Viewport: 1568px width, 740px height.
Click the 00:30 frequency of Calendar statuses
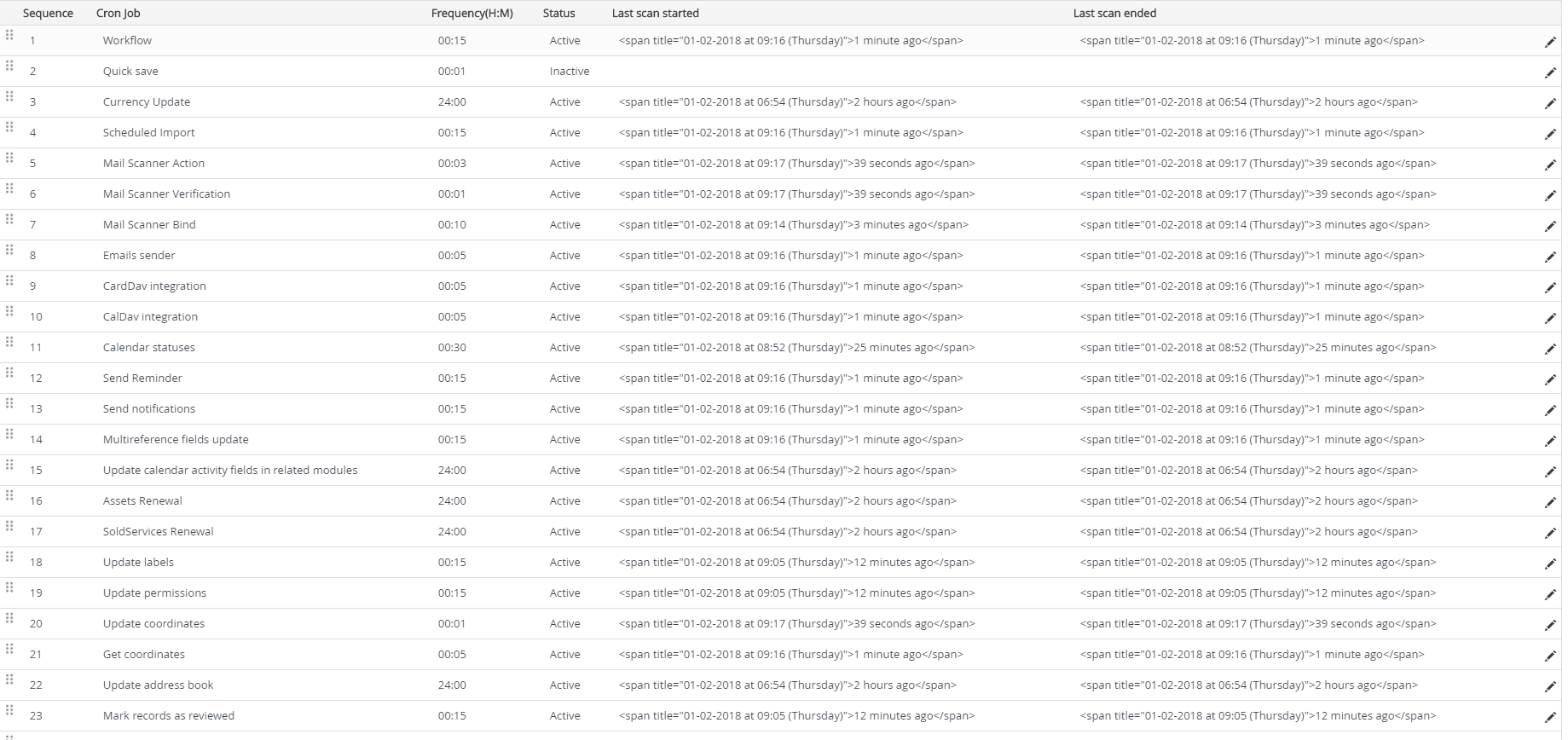tap(452, 348)
